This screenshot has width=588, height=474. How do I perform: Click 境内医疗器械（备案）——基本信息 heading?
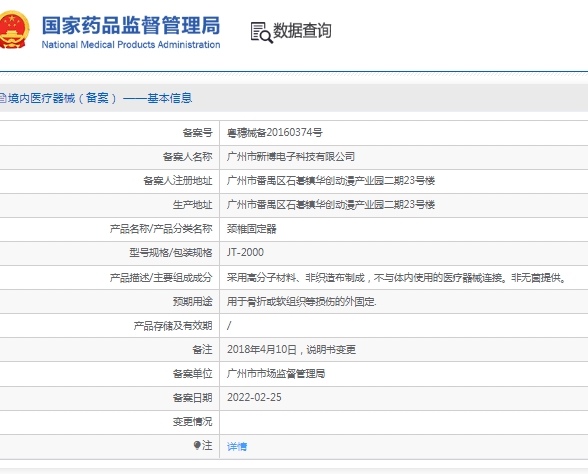pyautogui.click(x=100, y=98)
